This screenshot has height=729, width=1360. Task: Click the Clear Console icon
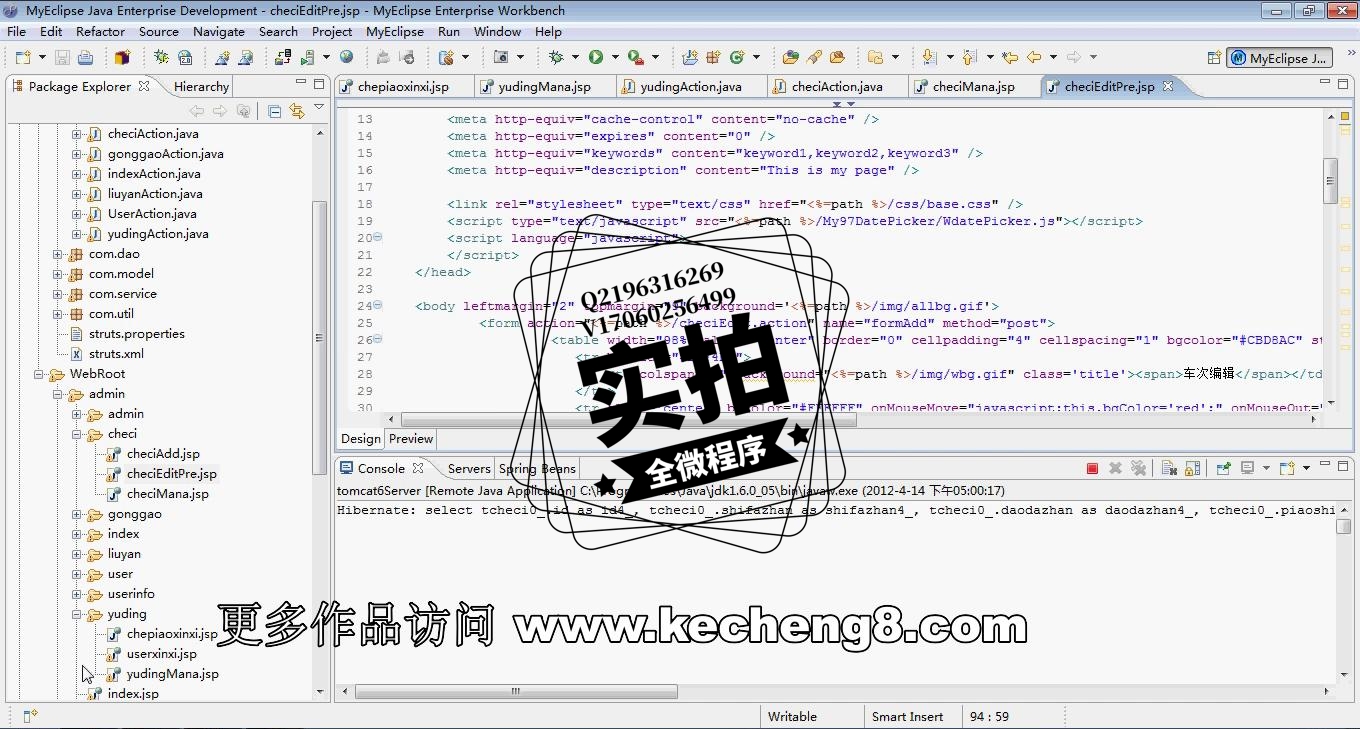tap(1167, 468)
